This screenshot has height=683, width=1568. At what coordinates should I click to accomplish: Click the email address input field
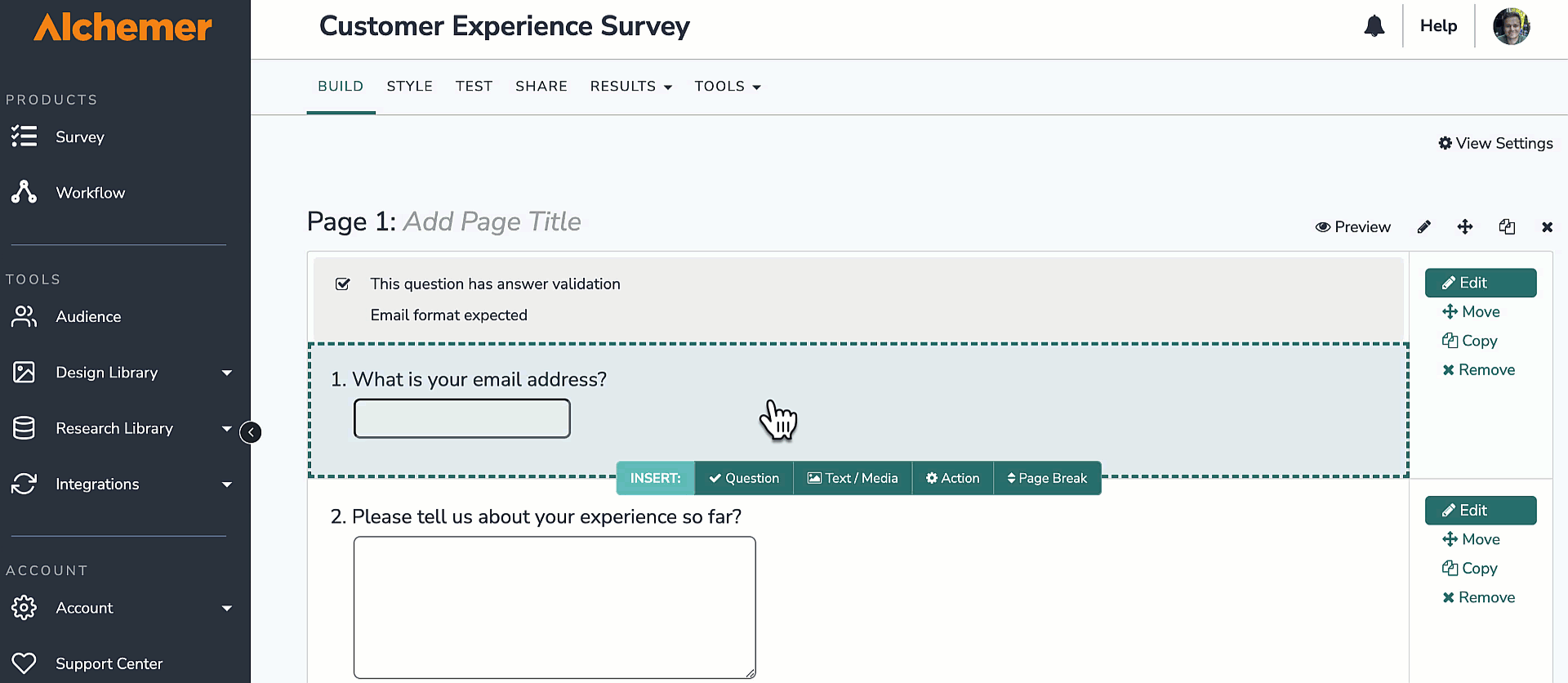[x=462, y=418]
